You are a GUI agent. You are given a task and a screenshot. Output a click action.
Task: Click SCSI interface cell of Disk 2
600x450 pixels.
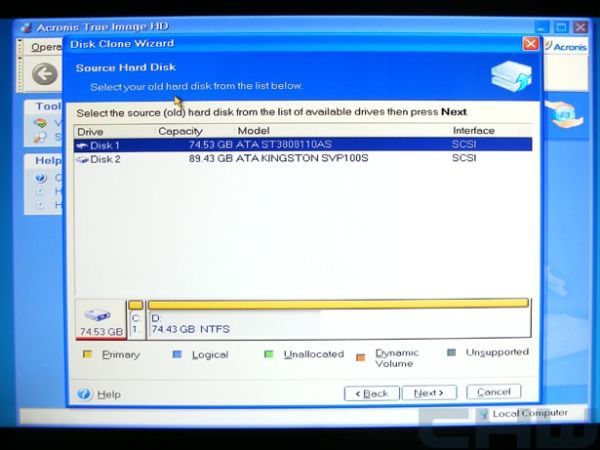pos(464,158)
